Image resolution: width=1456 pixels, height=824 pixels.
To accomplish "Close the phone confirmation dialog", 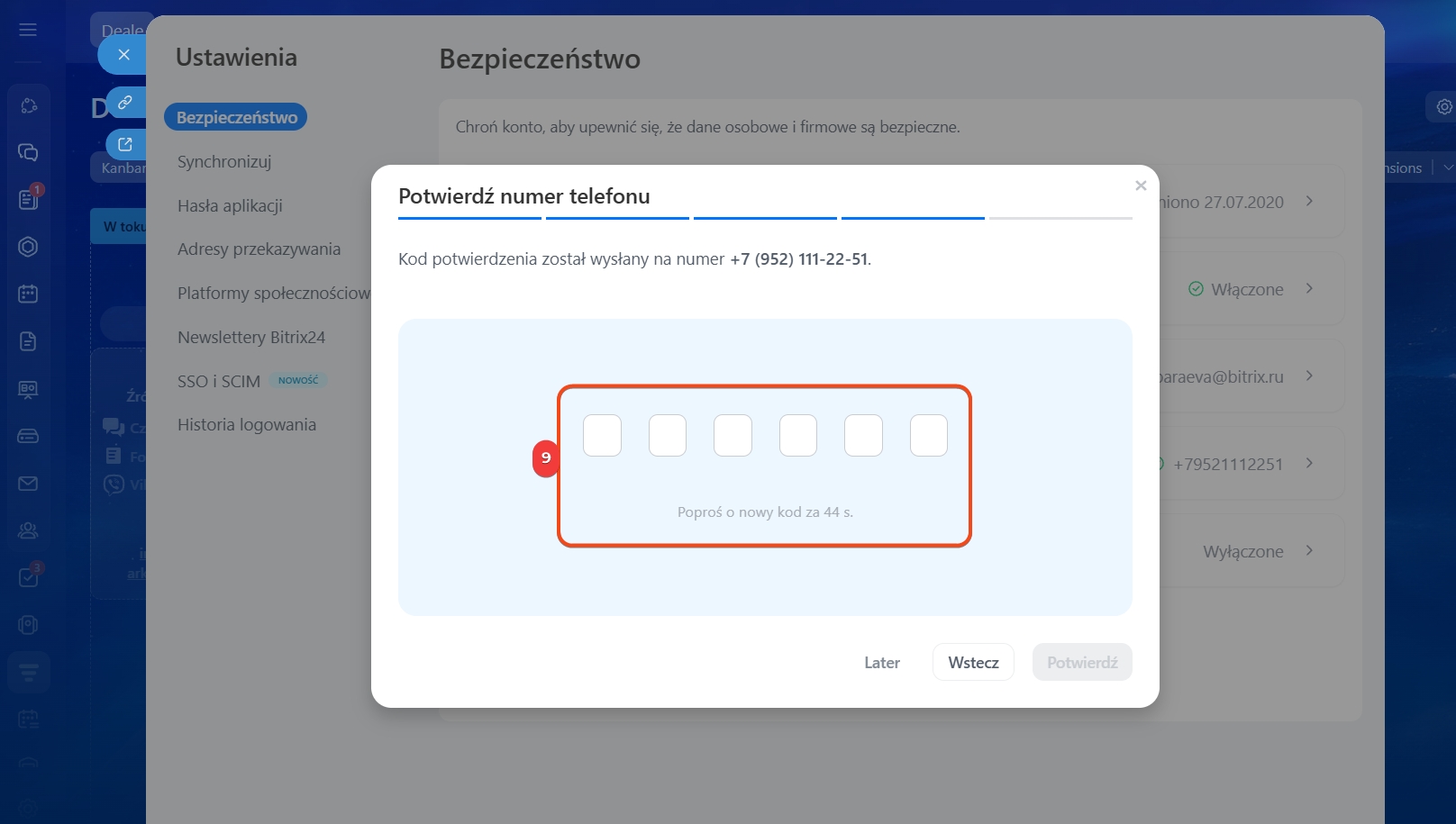I will (x=1141, y=186).
